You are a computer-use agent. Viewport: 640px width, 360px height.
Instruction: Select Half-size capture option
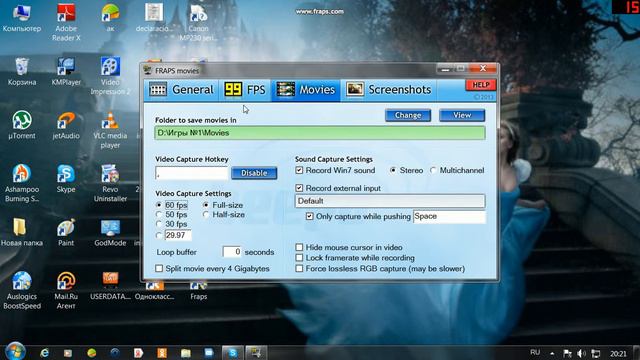[x=206, y=214]
